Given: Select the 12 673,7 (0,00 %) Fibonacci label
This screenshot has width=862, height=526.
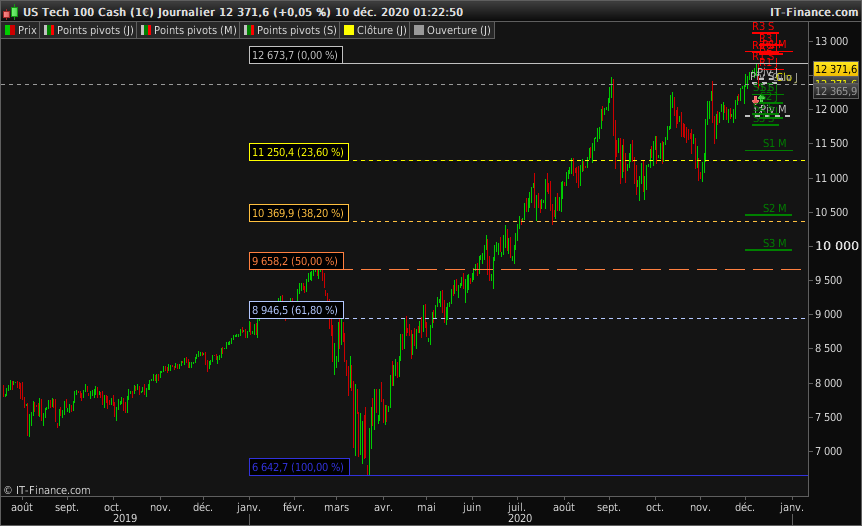Looking at the screenshot, I should (296, 55).
